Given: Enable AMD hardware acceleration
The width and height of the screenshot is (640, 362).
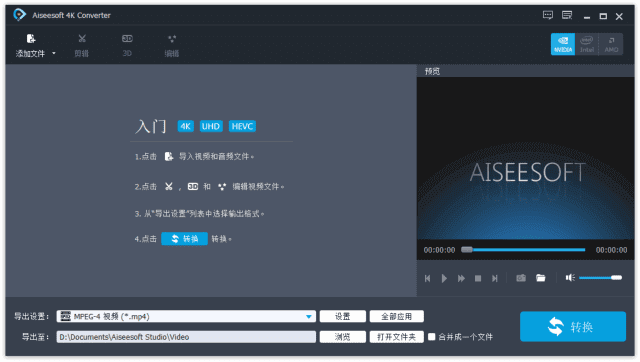Looking at the screenshot, I should point(611,44).
